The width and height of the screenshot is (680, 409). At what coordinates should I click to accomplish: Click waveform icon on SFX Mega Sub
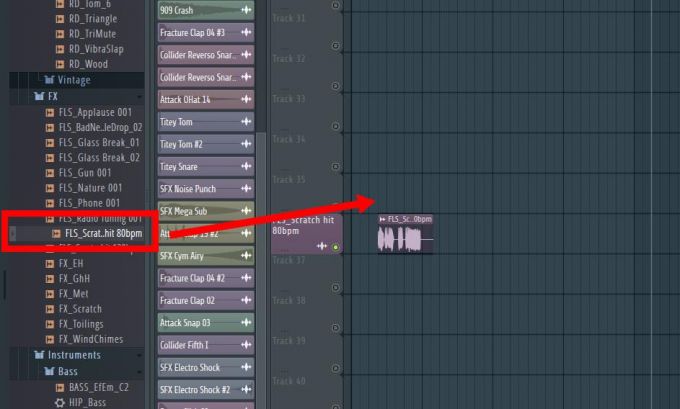(246, 211)
